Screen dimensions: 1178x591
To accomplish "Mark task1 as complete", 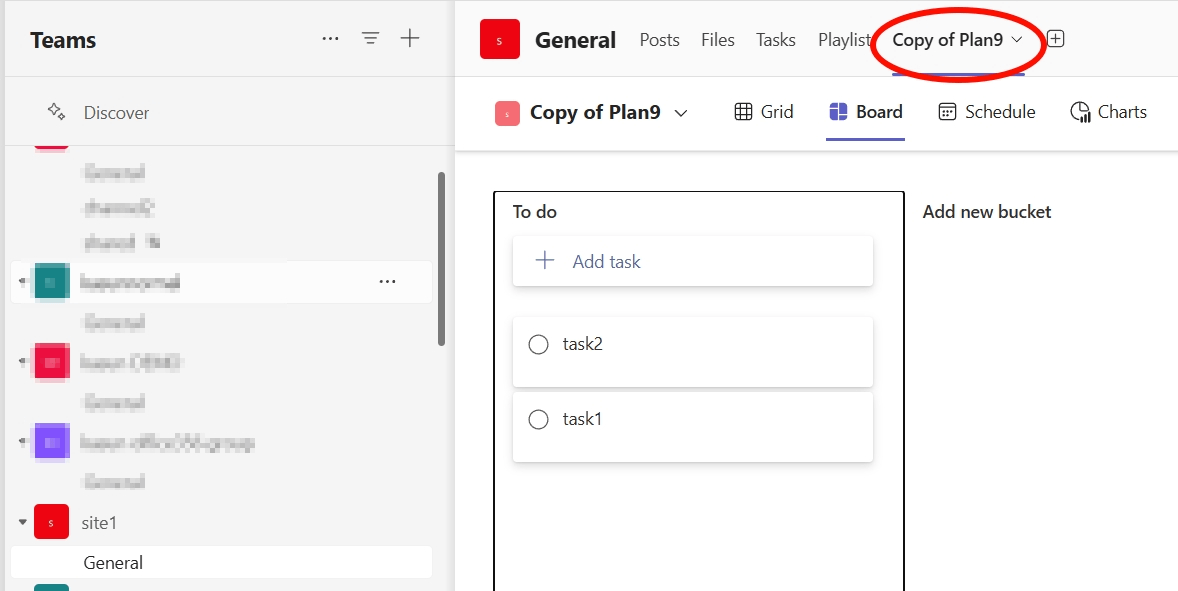I will click(x=538, y=420).
